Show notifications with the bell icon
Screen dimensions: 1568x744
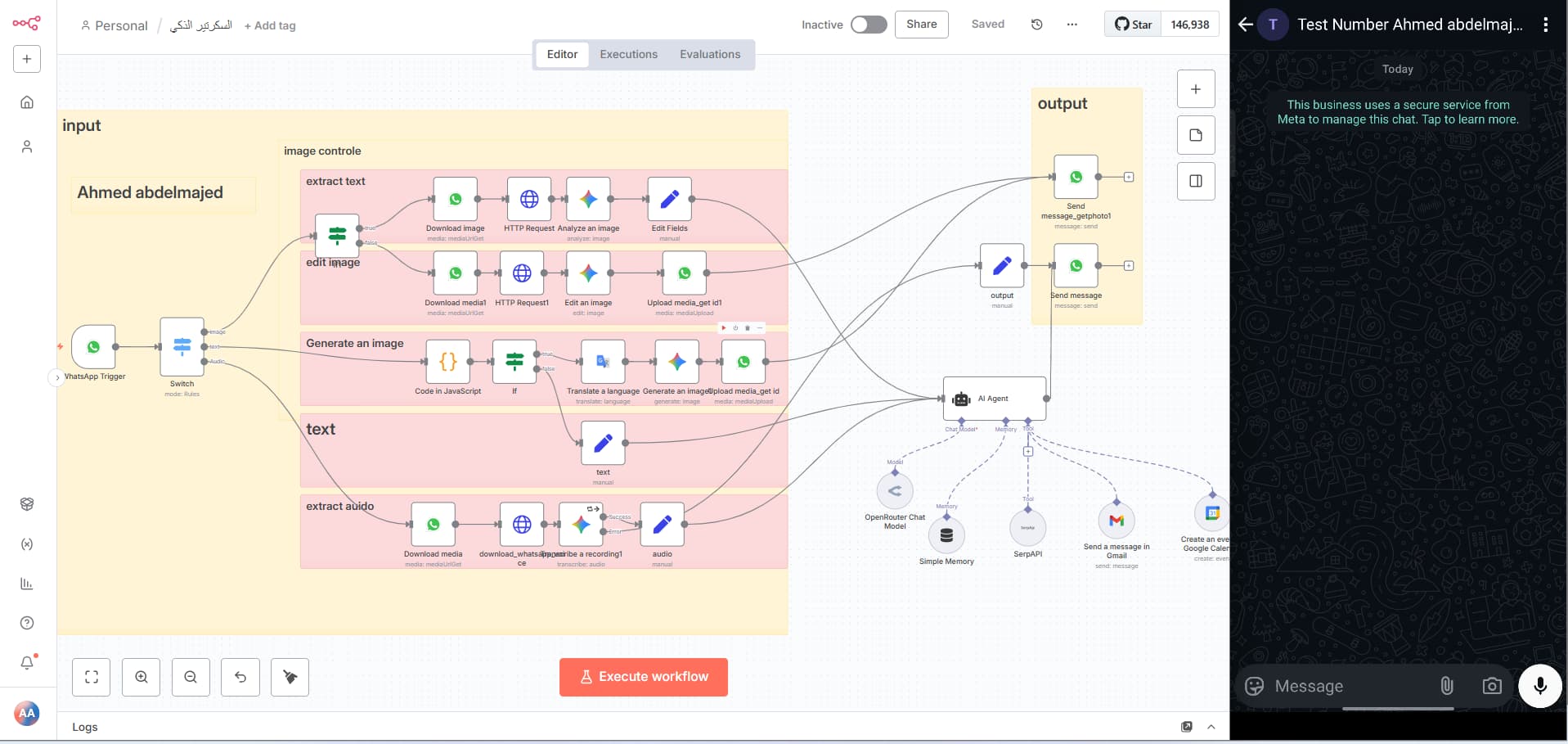point(27,663)
